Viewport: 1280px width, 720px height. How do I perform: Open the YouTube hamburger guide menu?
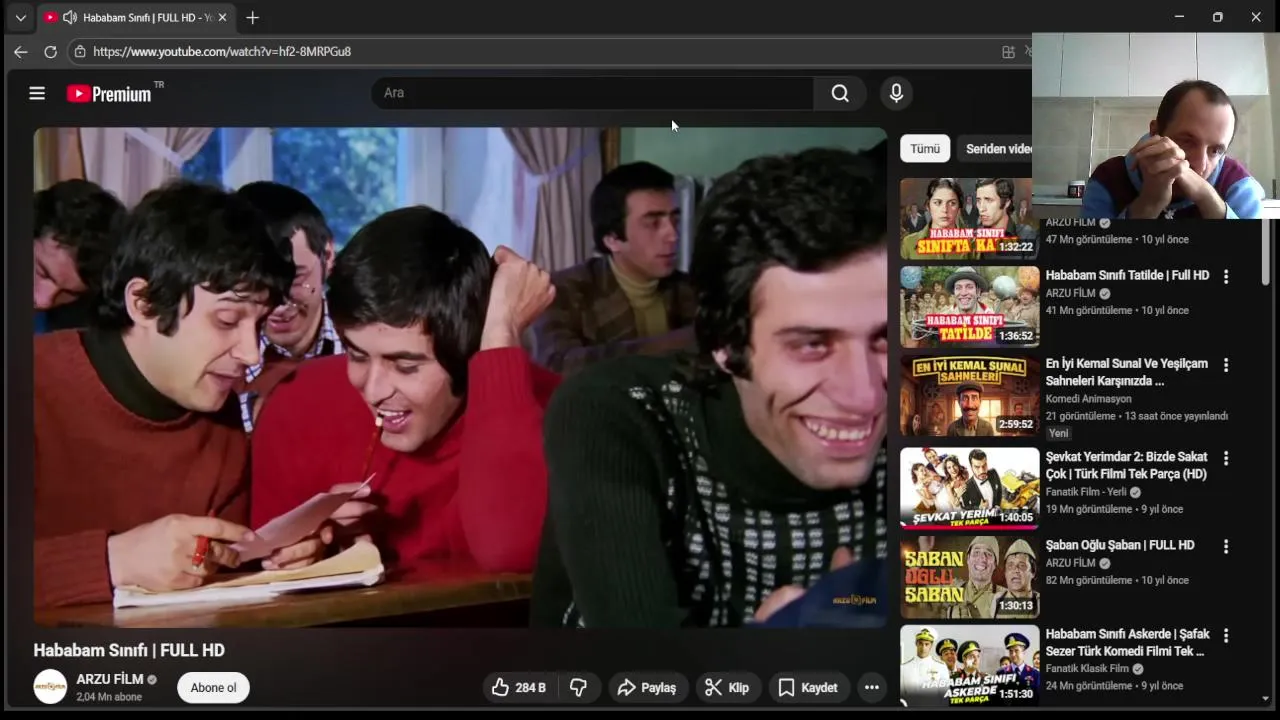pyautogui.click(x=37, y=93)
